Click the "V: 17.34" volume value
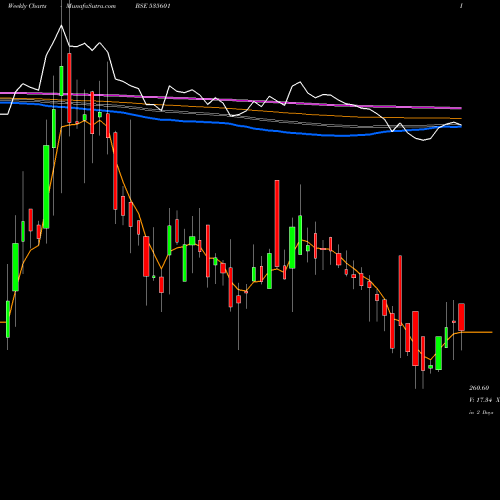This screenshot has width=500, height=500. coord(480,400)
